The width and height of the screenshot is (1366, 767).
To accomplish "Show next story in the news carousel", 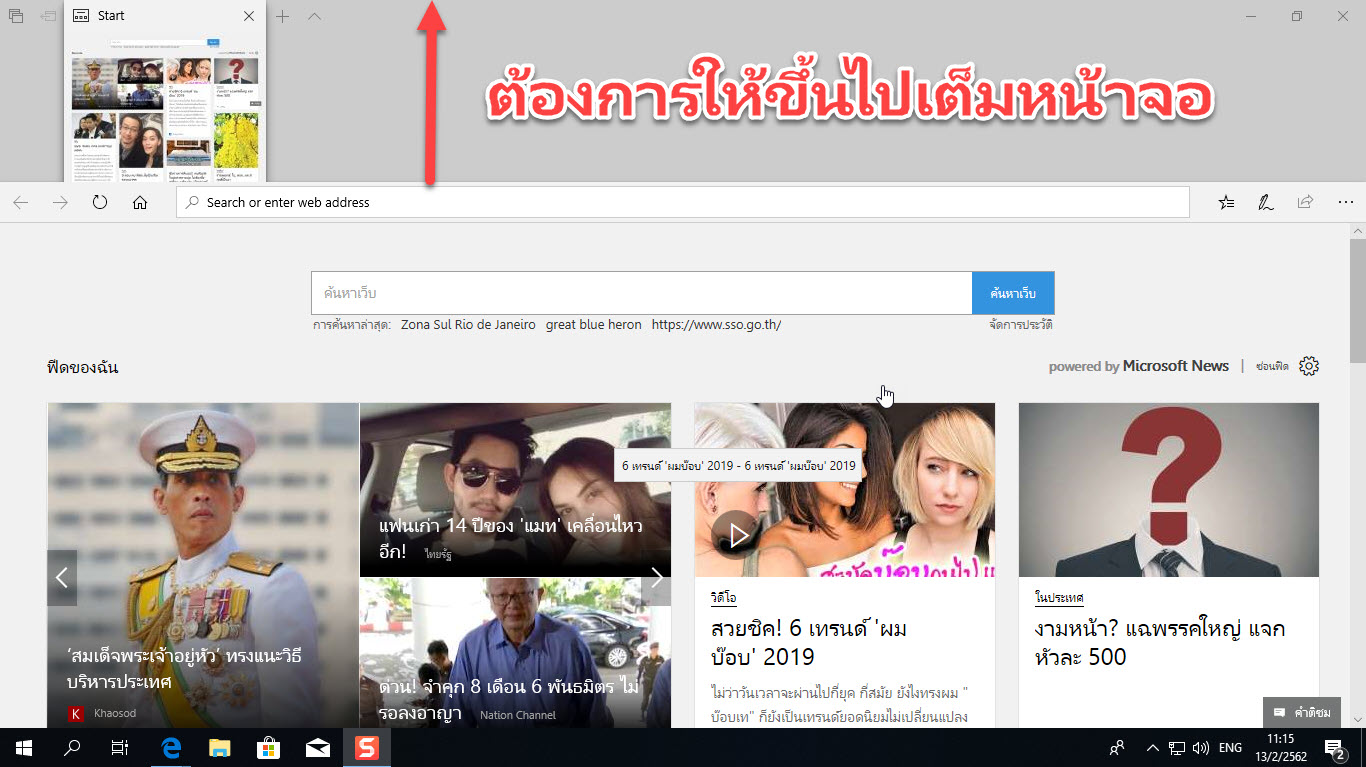I will click(x=657, y=578).
